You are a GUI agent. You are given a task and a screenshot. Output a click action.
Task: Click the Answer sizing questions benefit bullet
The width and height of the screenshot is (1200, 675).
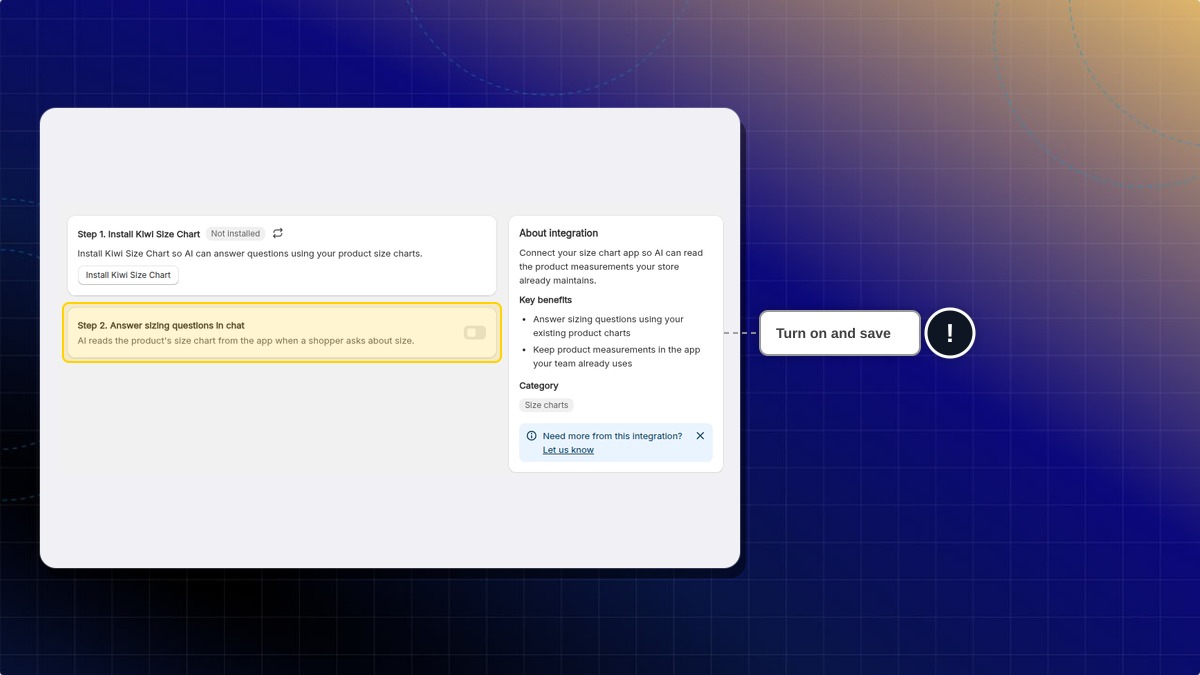pyautogui.click(x=608, y=326)
